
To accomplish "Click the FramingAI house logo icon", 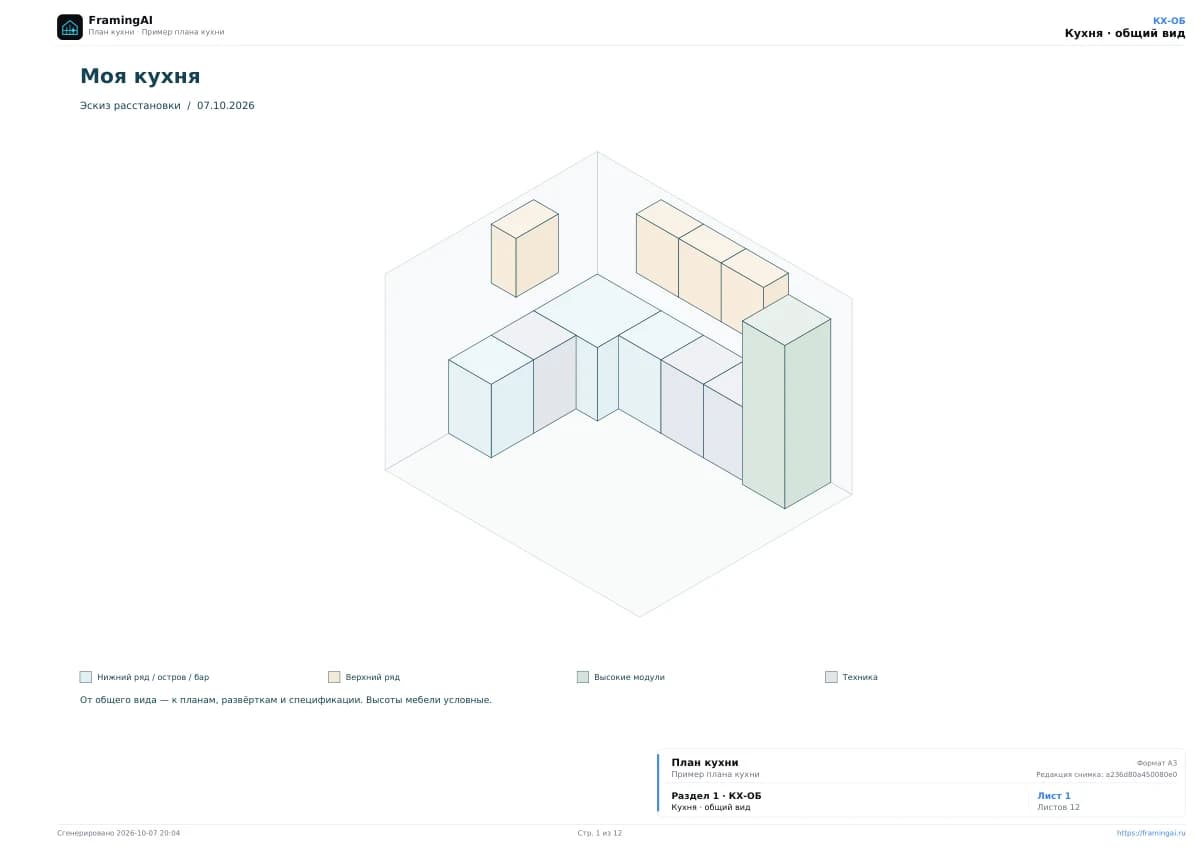I will coord(70,27).
